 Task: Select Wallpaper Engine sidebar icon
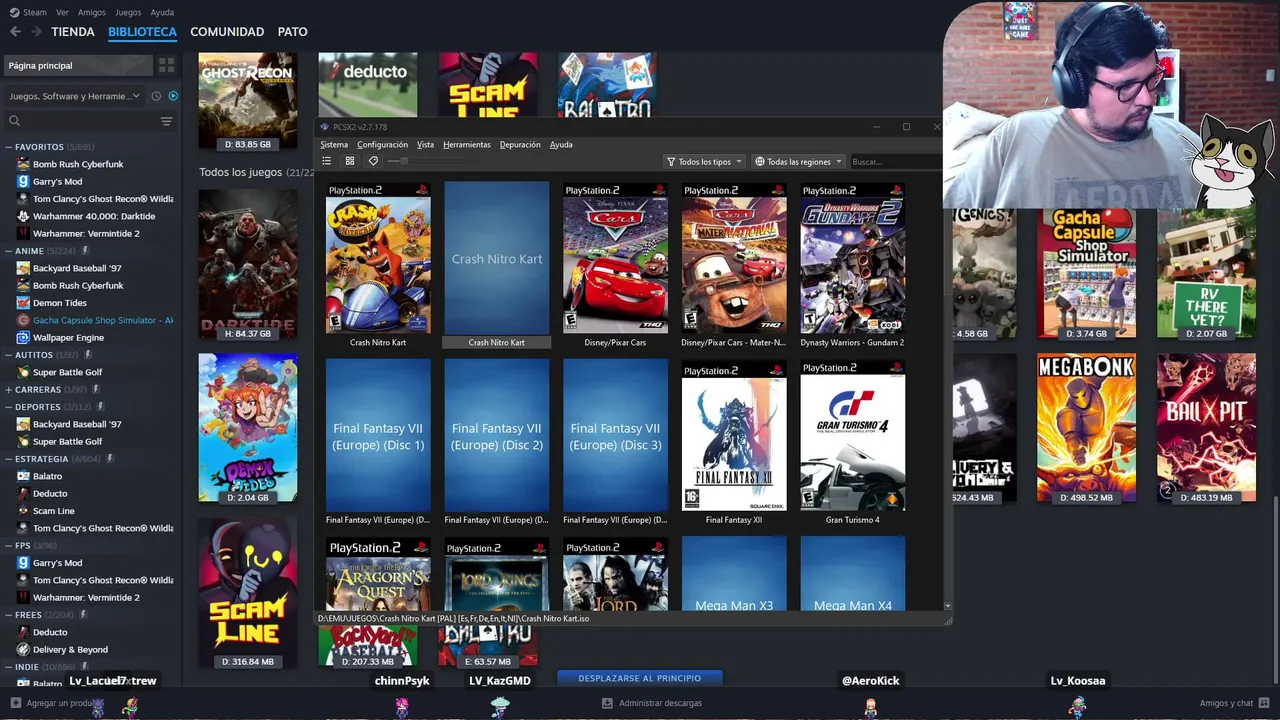click(23, 337)
